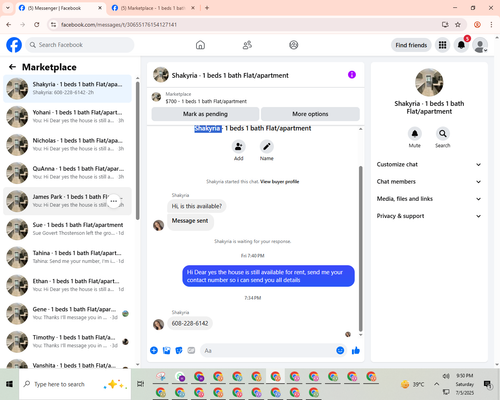Image resolution: width=500 pixels, height=400 pixels.
Task: Open View buyer profile link
Action: (x=279, y=182)
